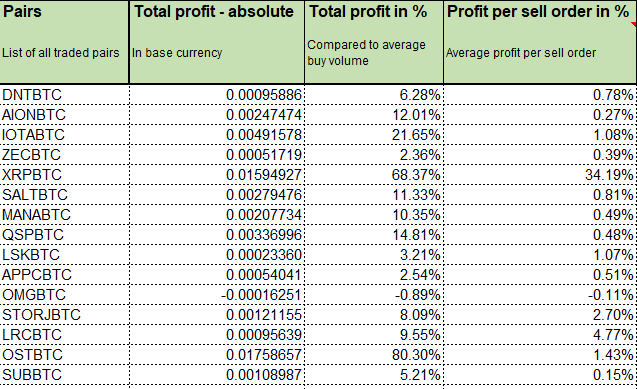
Task: Click the 0.15% per sell order cell
Action: tap(540, 374)
